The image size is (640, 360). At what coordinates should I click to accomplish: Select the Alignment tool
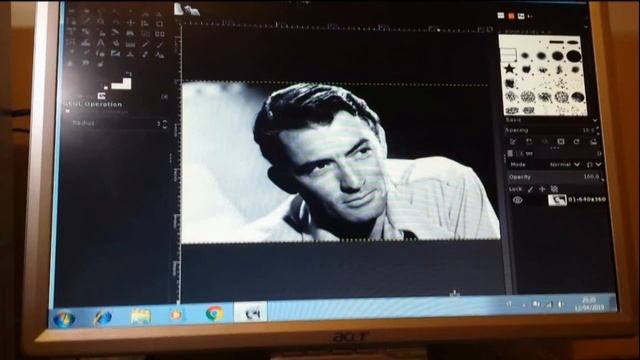145,23
